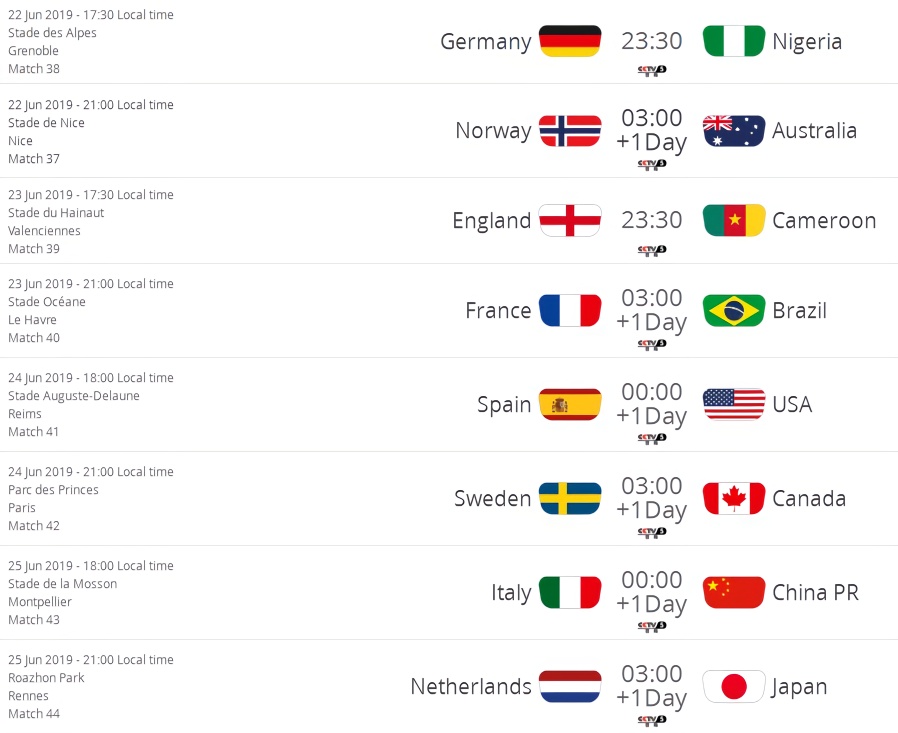Open the England team link
Screen dimensions: 898x733
point(492,220)
